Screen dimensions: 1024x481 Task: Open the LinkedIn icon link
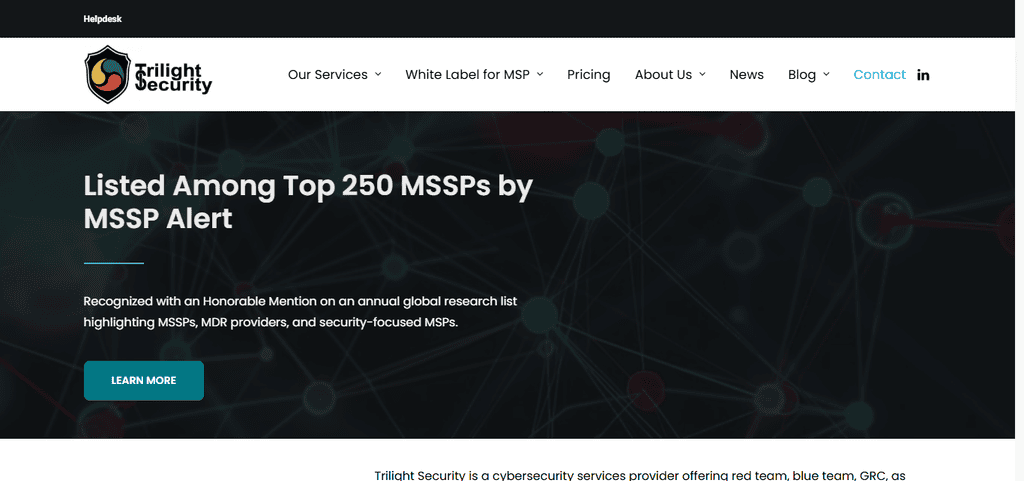pos(923,75)
